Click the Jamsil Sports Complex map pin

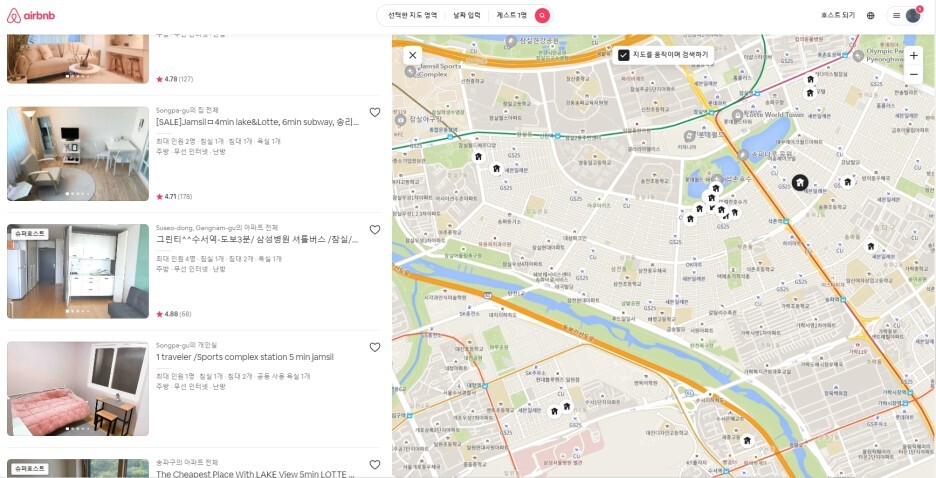[410, 71]
